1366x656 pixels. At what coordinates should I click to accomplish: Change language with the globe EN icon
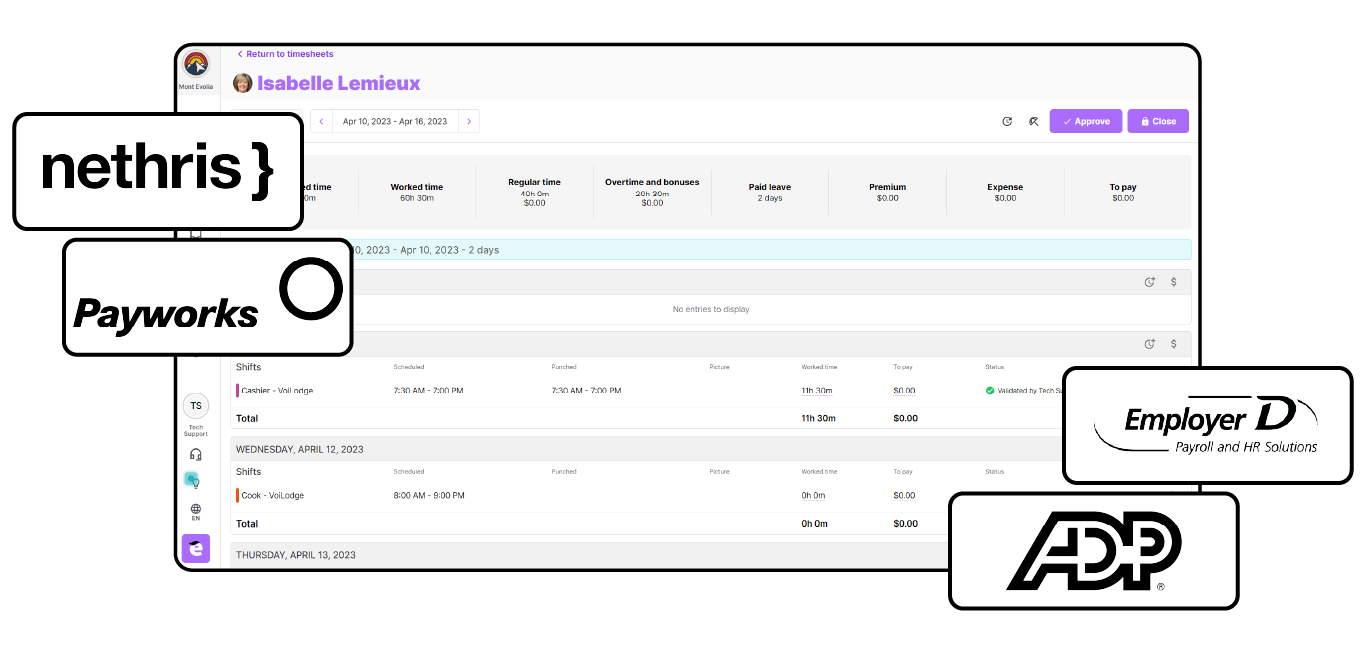[196, 512]
